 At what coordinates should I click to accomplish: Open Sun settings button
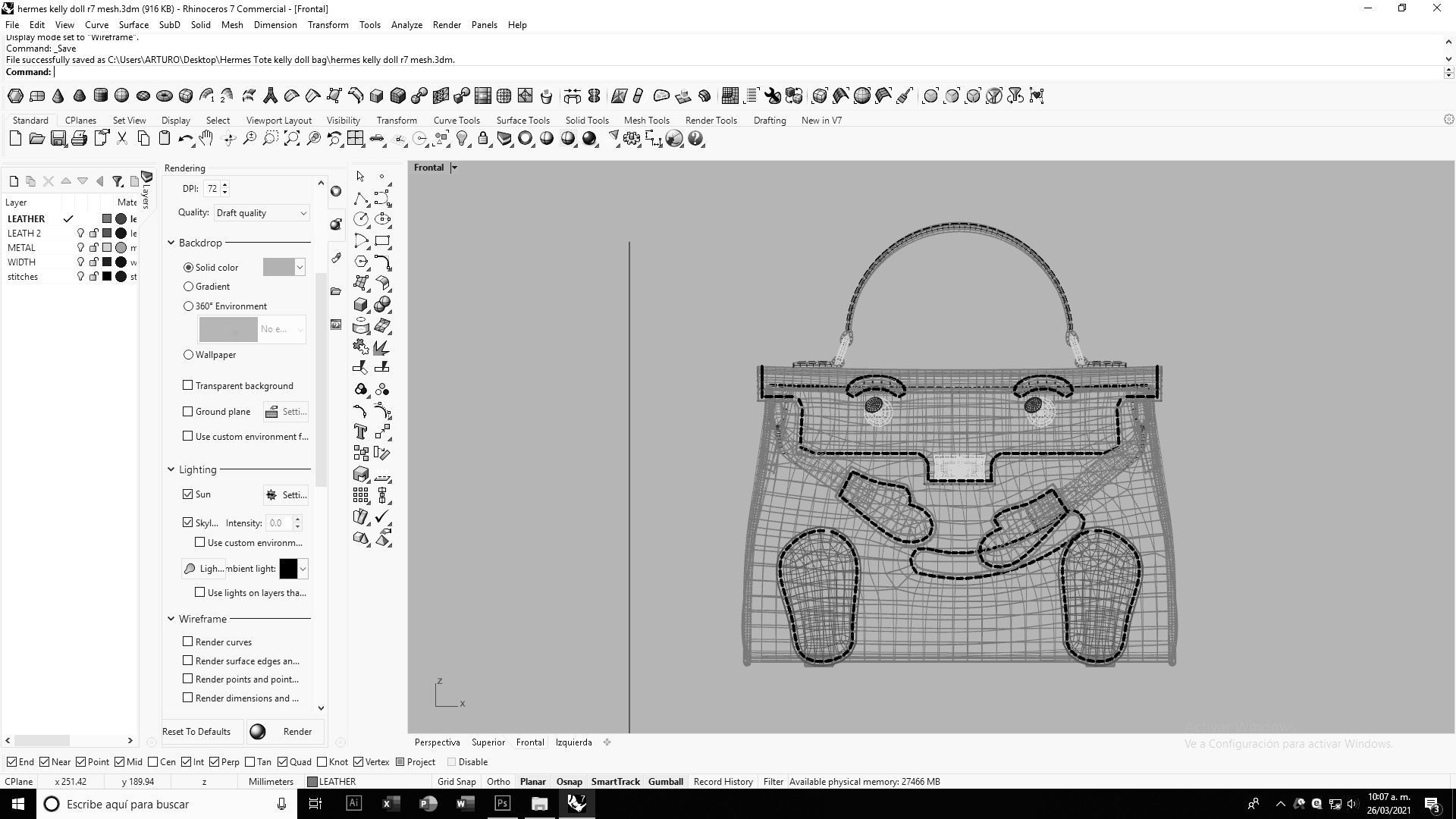tap(286, 494)
